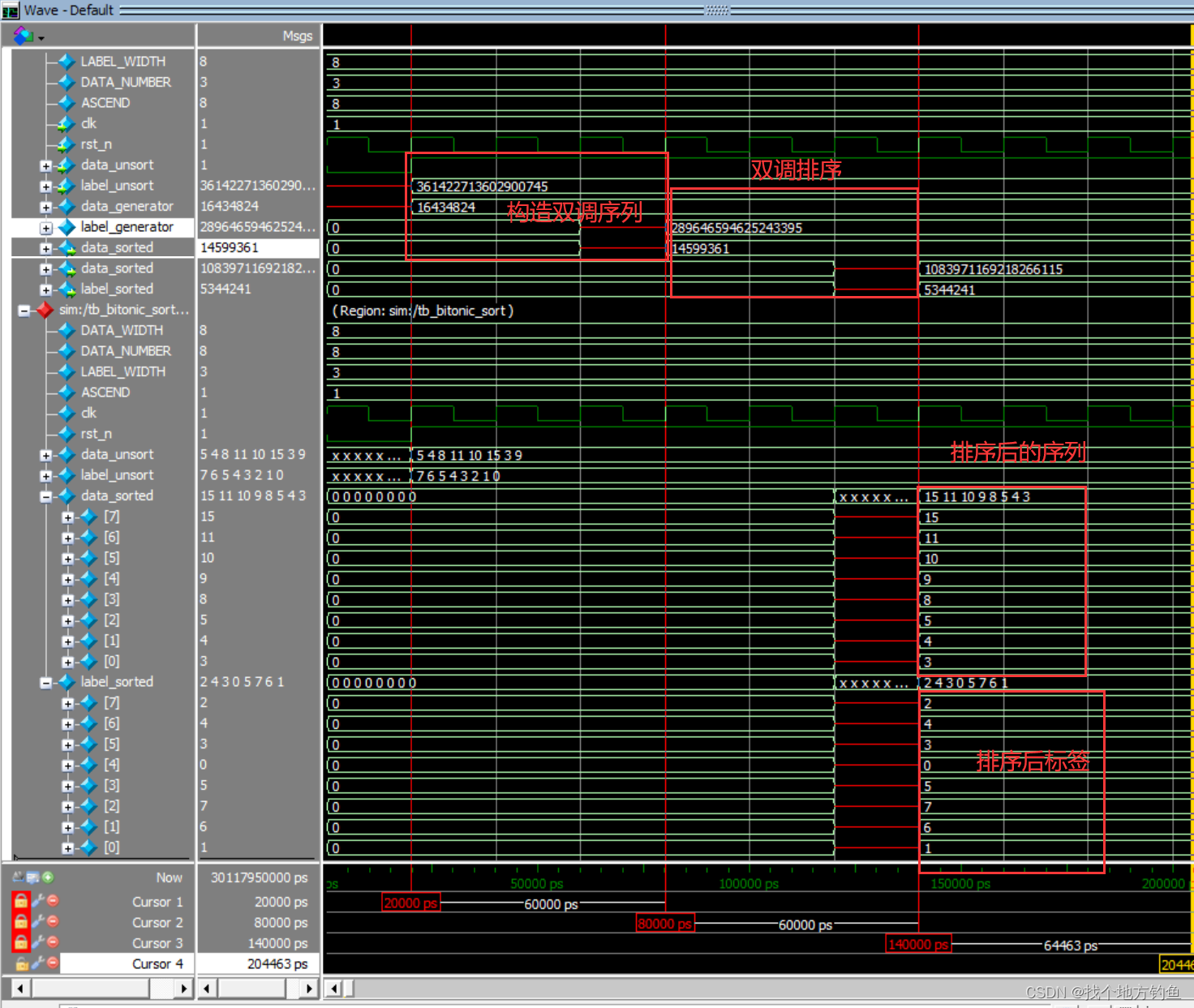
Task: Click waveform pane scroll-left arrow
Action: point(333,988)
